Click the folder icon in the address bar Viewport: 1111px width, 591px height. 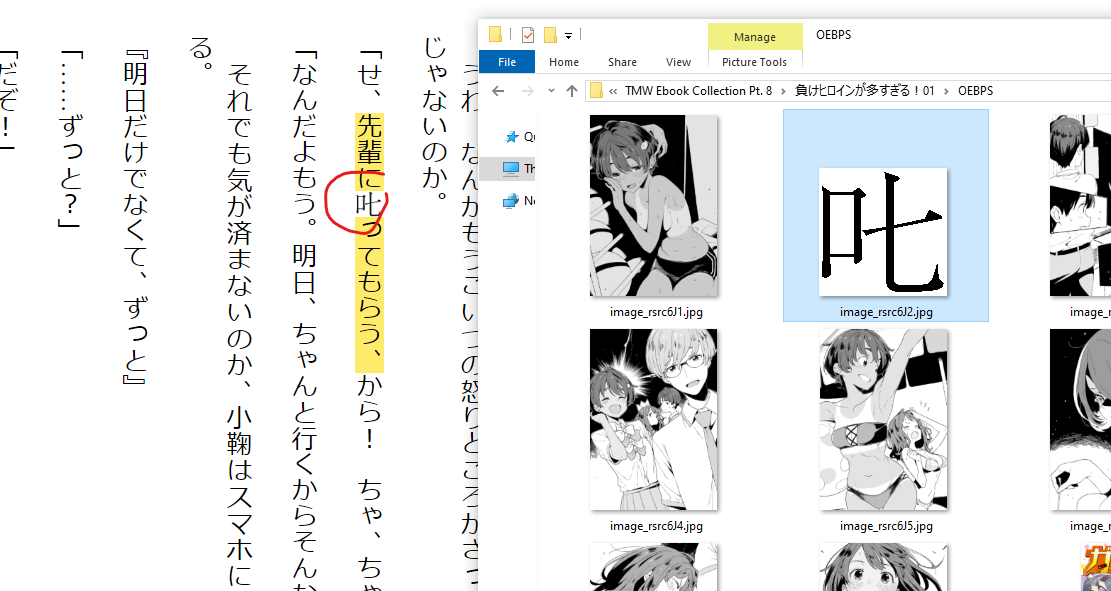(597, 91)
